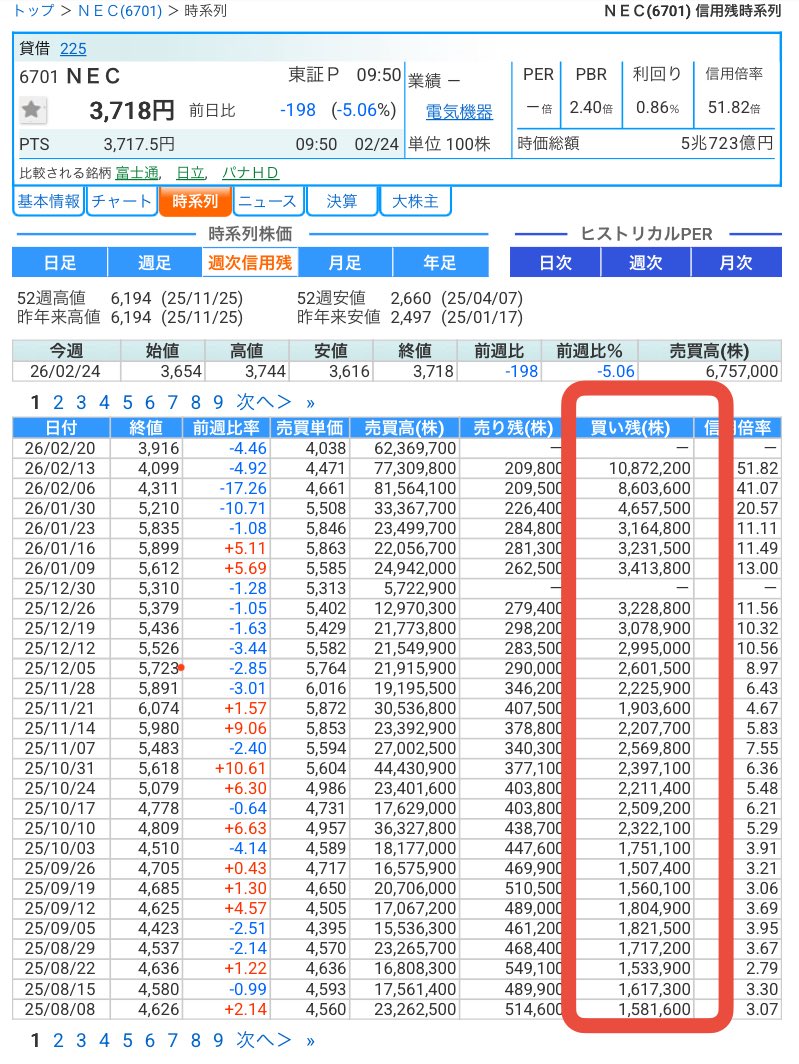
Task: Click the 前週比率 column header
Action: [x=226, y=428]
